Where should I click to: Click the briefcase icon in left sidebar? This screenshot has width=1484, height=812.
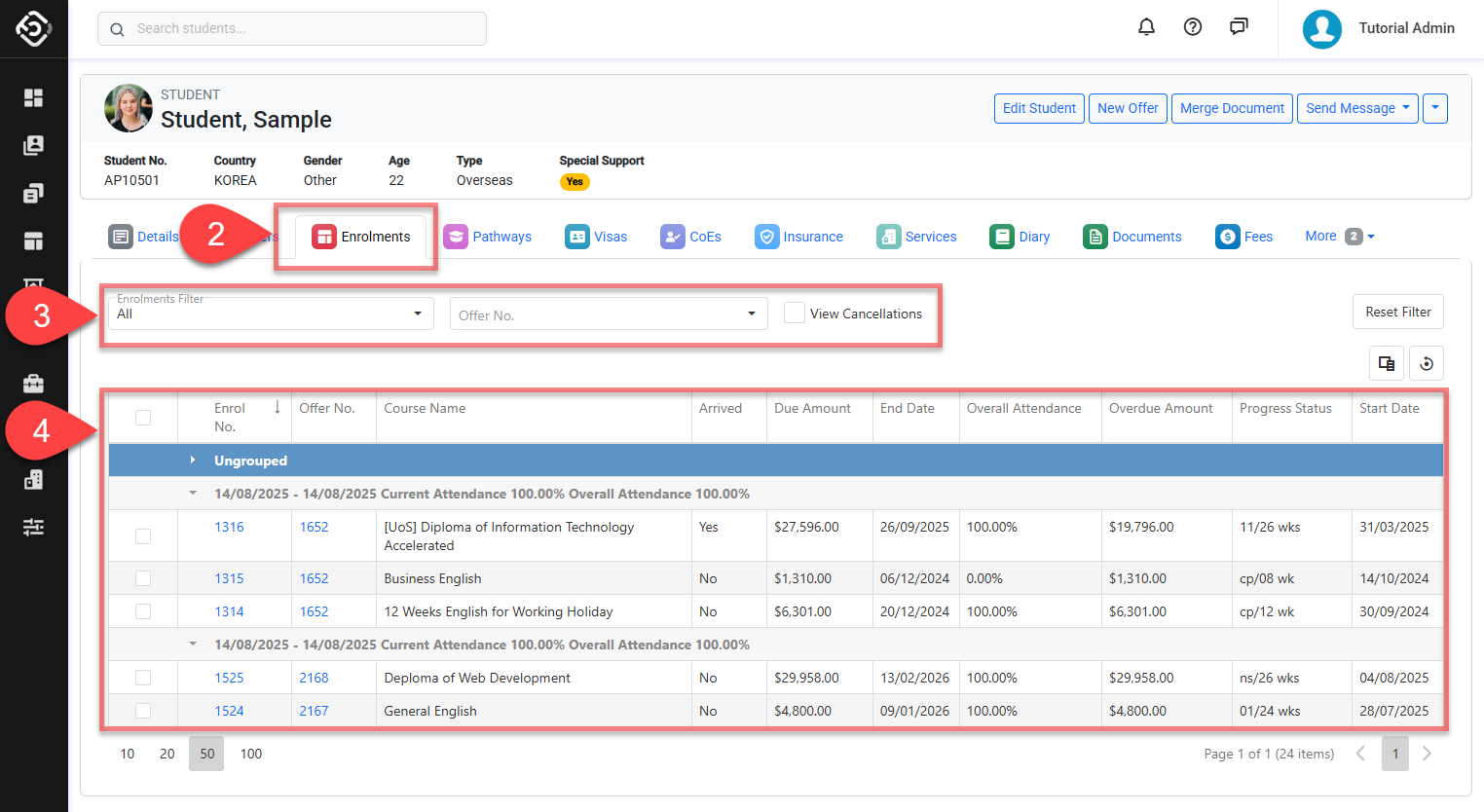(x=33, y=383)
